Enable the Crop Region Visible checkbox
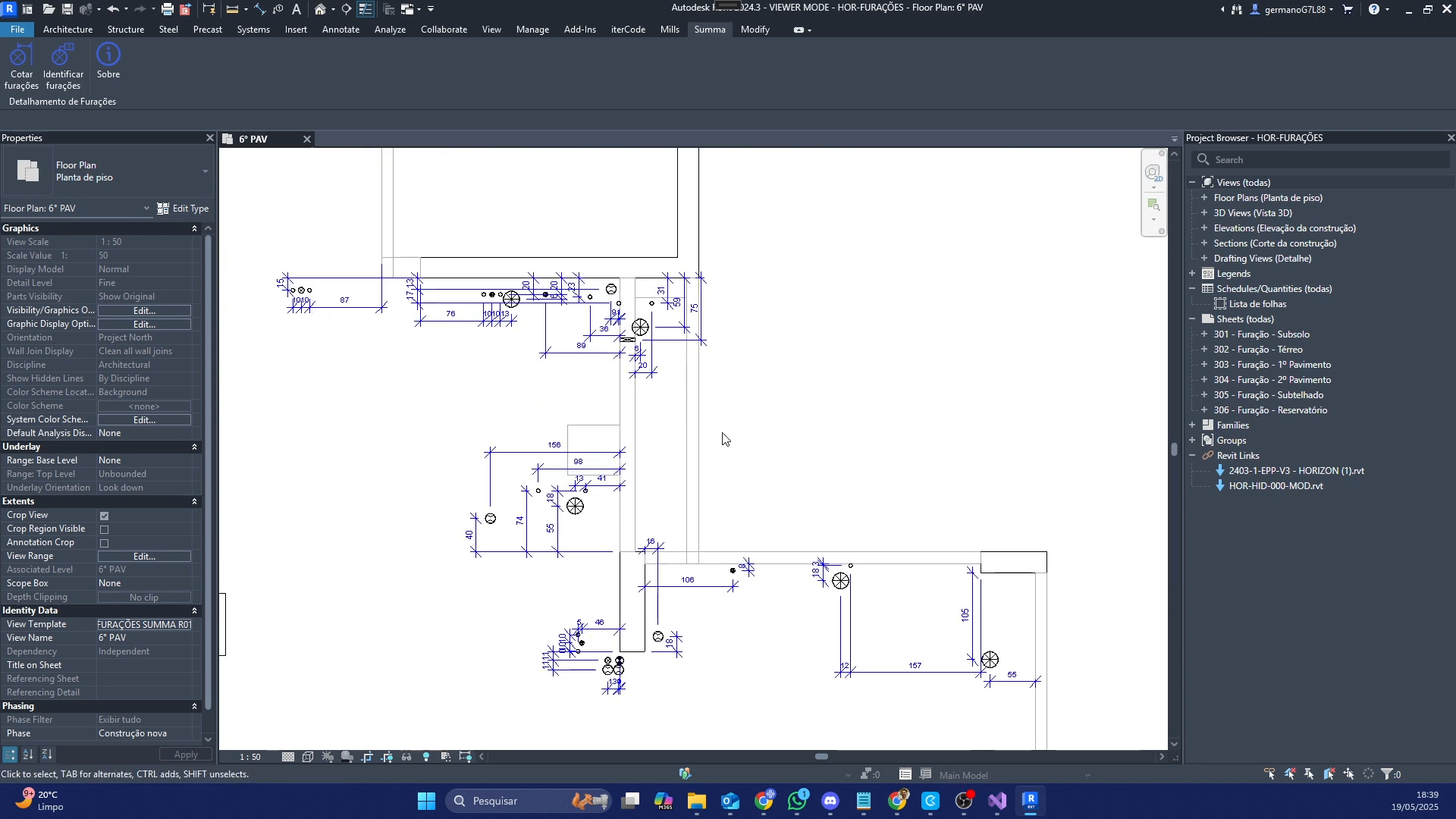 click(105, 529)
